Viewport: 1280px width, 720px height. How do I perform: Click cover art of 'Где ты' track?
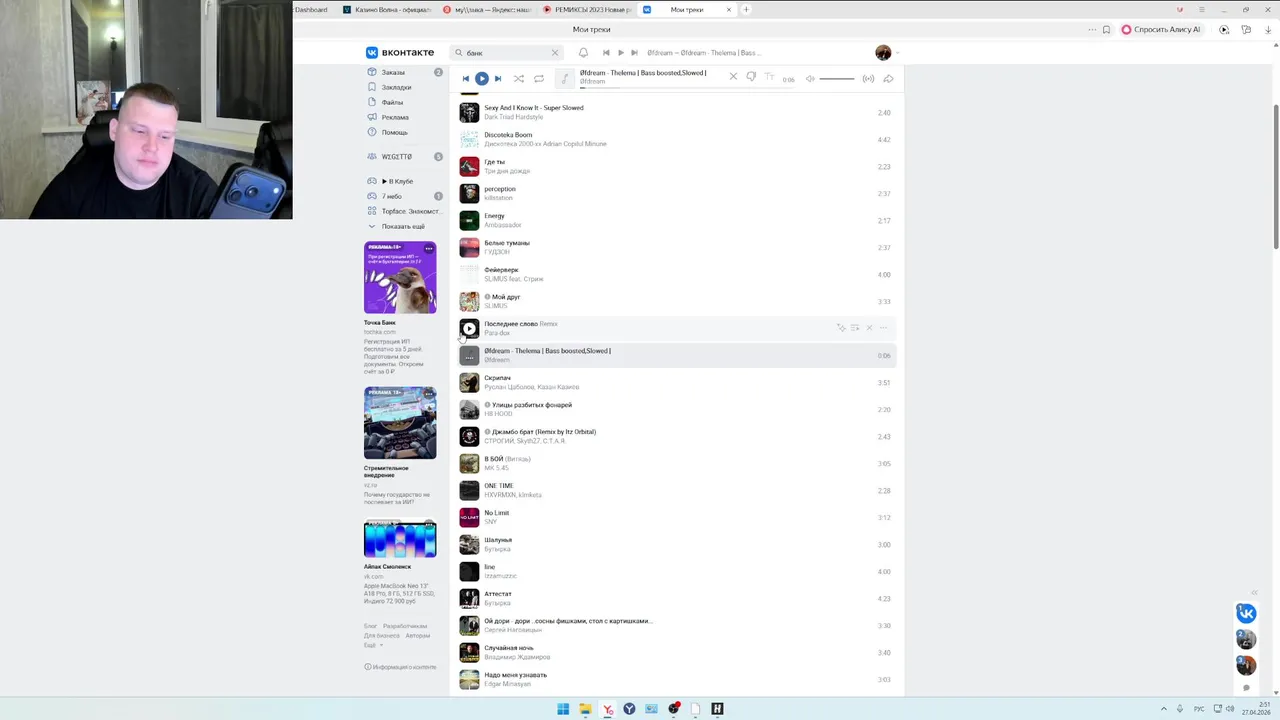[469, 166]
